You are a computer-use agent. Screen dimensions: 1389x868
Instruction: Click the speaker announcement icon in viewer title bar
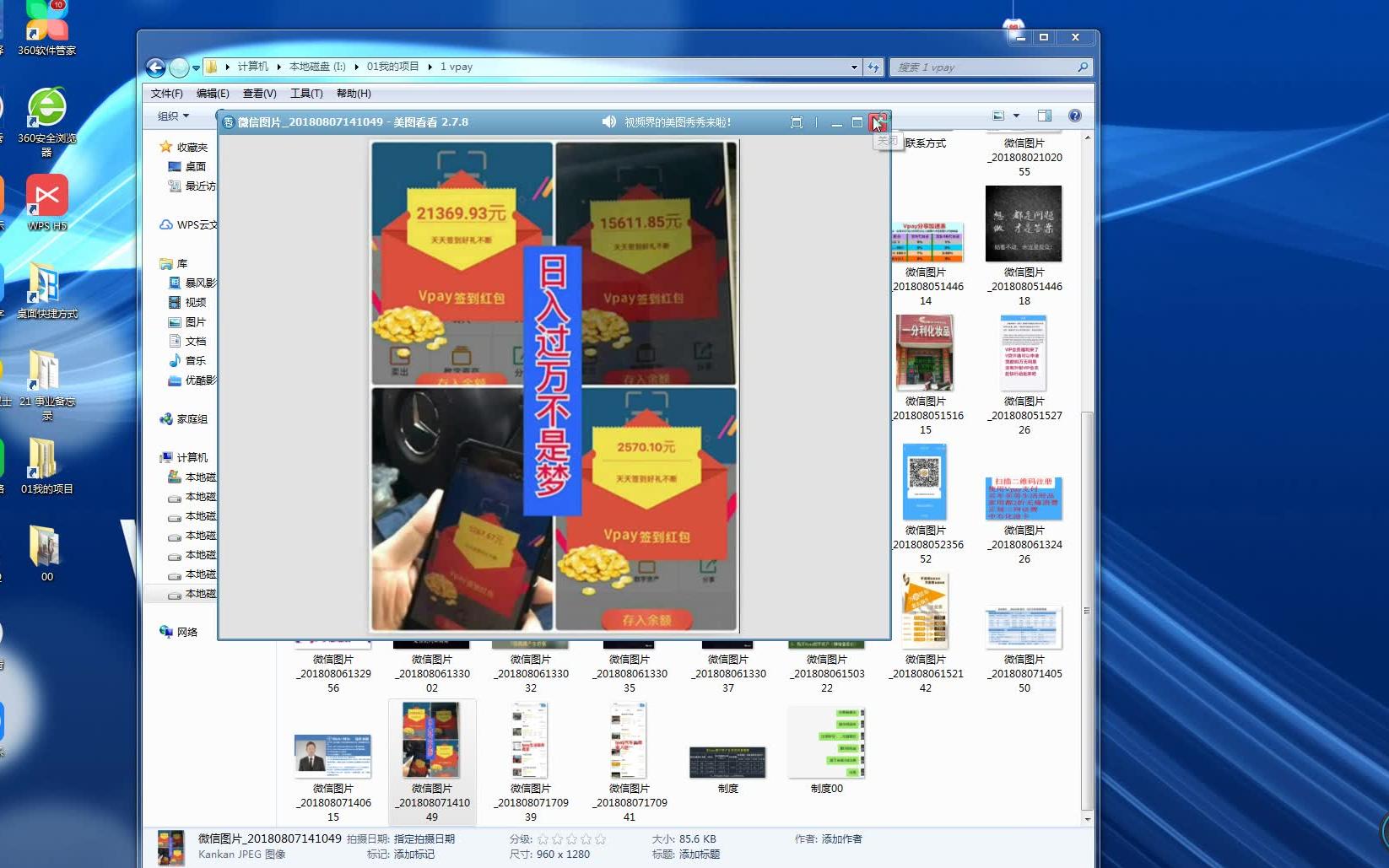[609, 122]
